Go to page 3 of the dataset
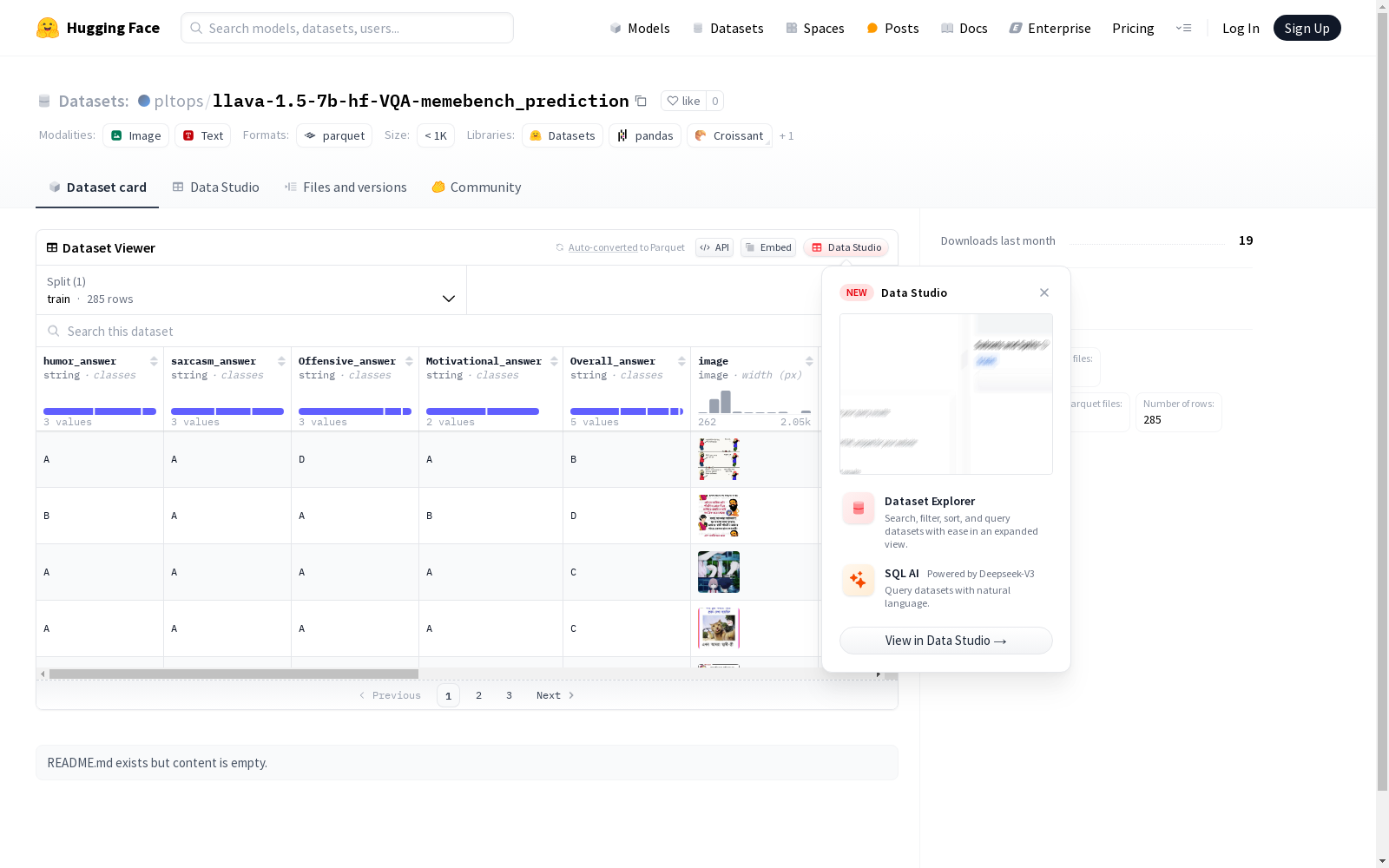The height and width of the screenshot is (868, 1389). (509, 695)
